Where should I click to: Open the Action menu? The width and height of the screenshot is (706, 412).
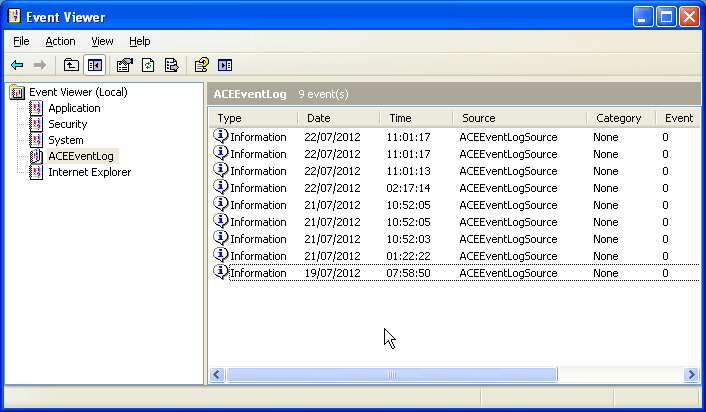[60, 41]
